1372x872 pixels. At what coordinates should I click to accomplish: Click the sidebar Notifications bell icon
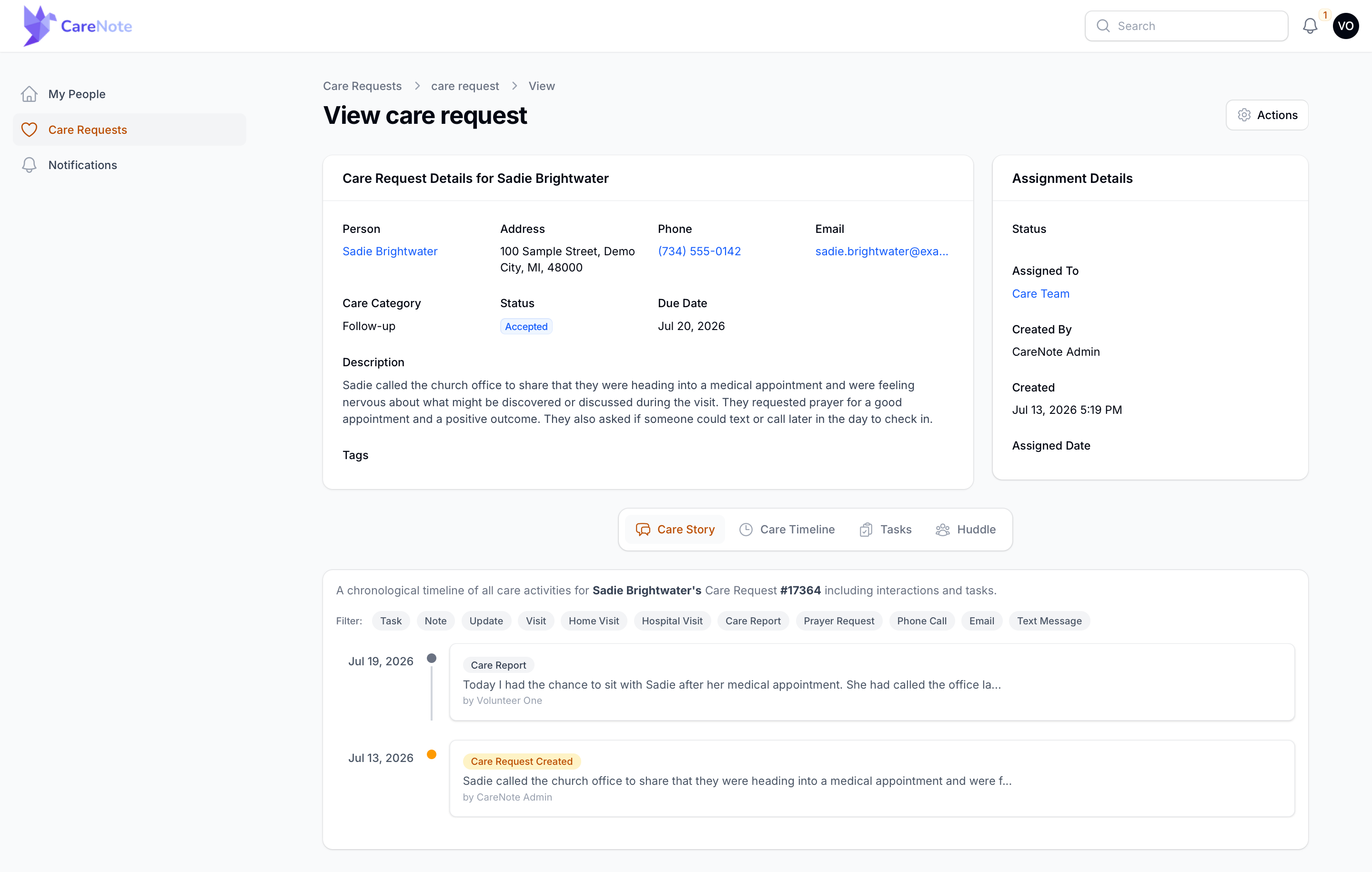(29, 165)
